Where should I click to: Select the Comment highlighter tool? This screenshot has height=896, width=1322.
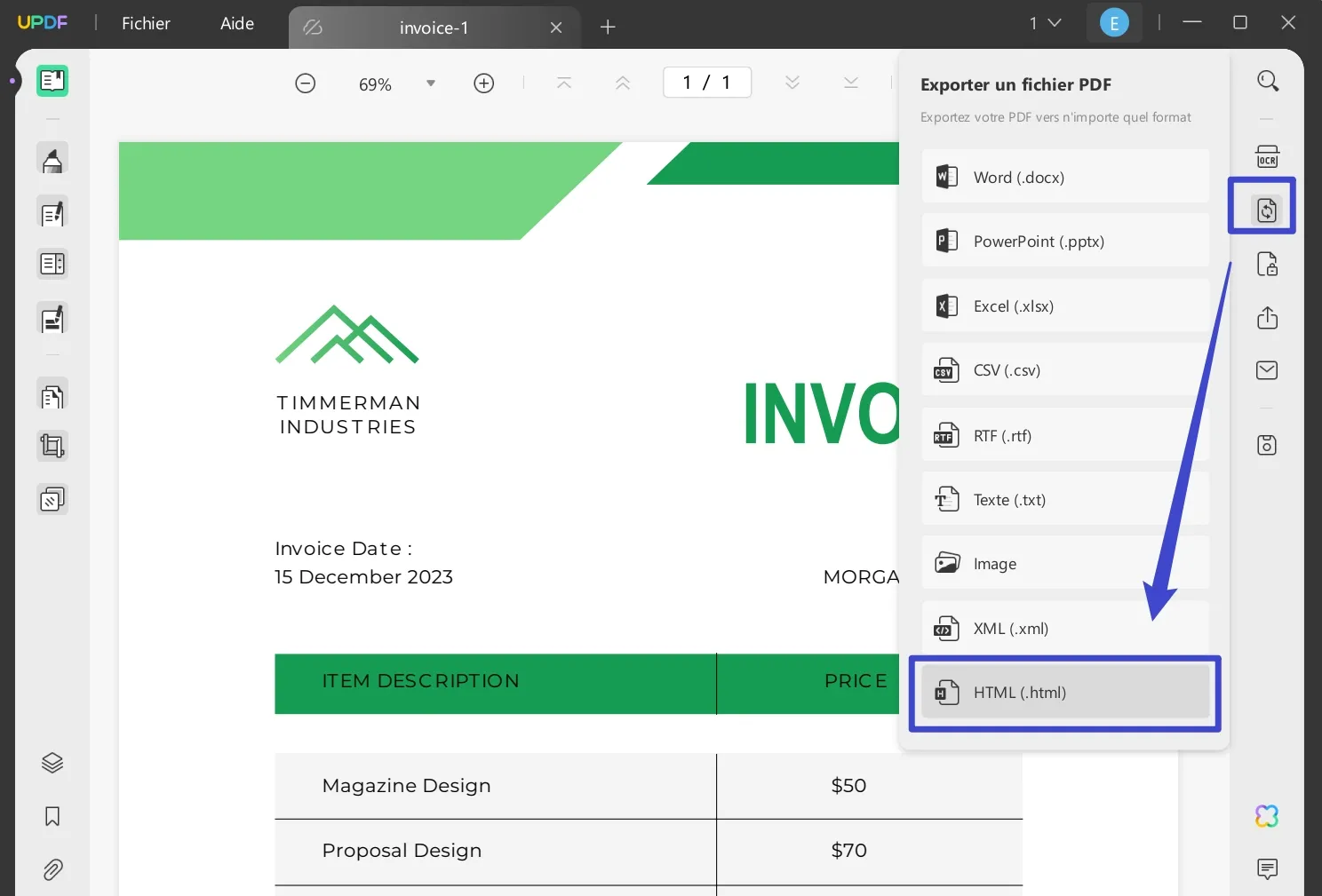[52, 160]
